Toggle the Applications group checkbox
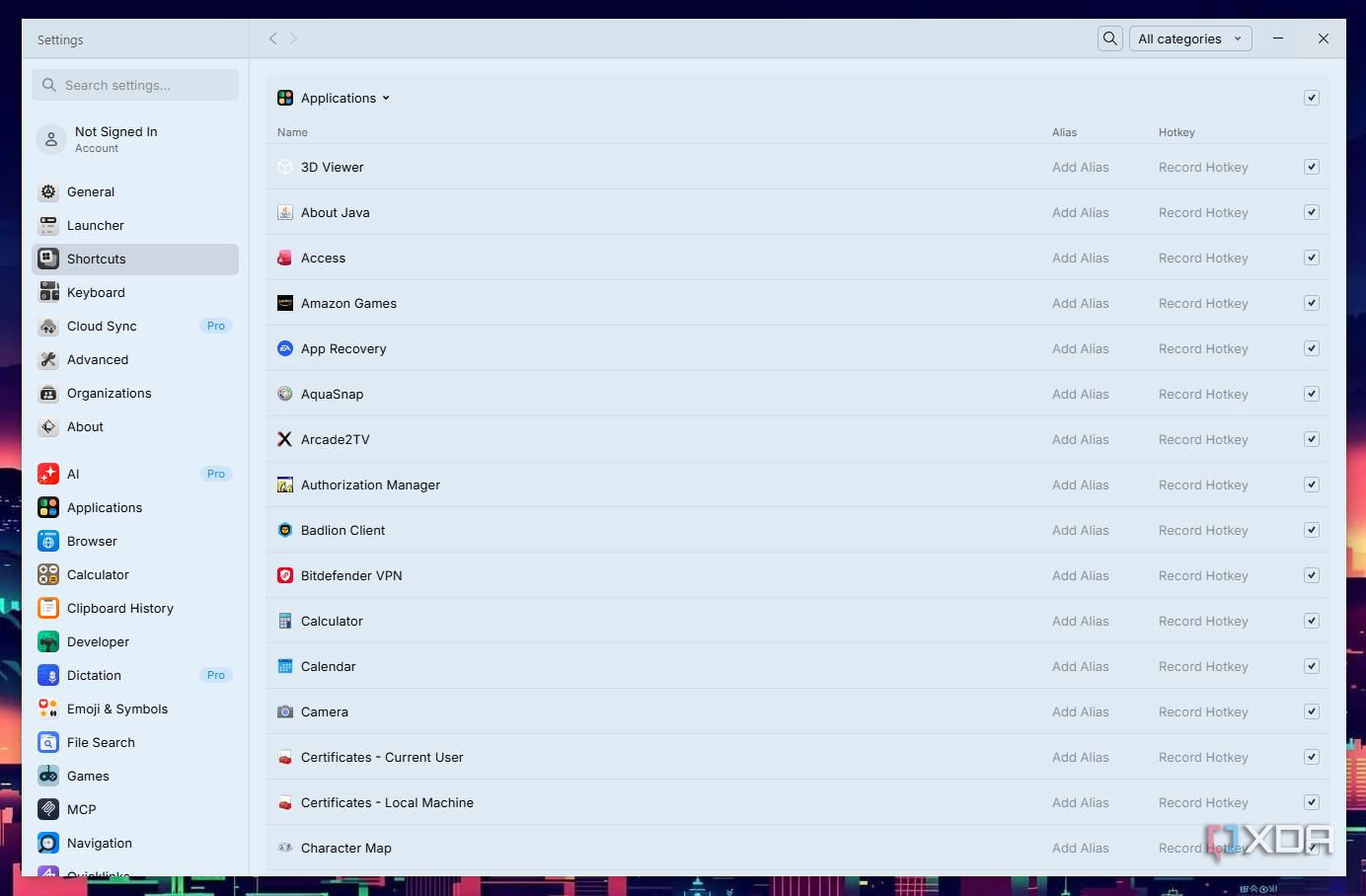The height and width of the screenshot is (896, 1366). [x=1312, y=98]
